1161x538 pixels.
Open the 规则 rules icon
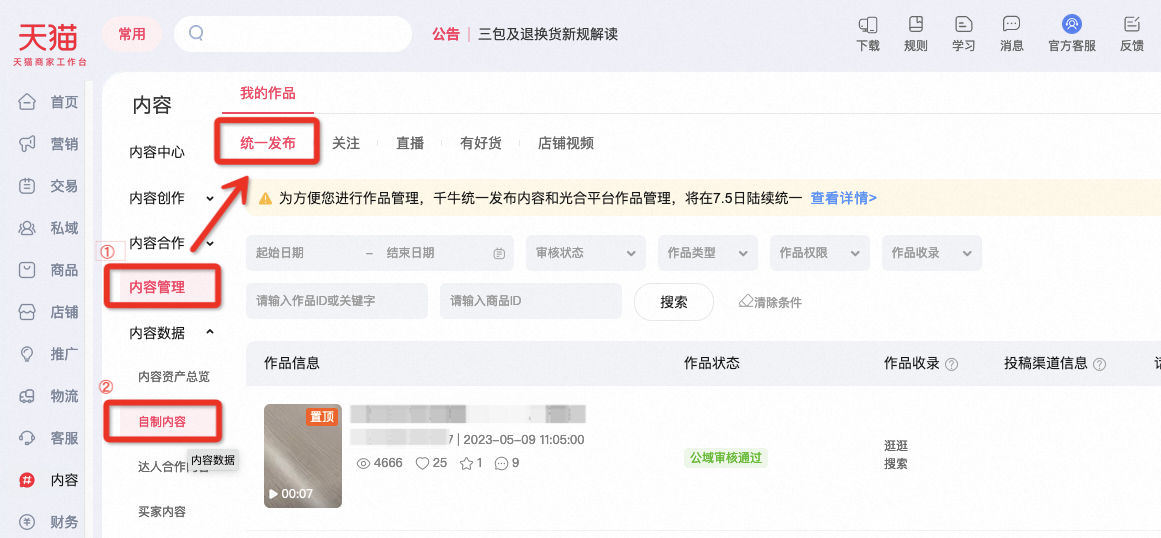tap(916, 24)
